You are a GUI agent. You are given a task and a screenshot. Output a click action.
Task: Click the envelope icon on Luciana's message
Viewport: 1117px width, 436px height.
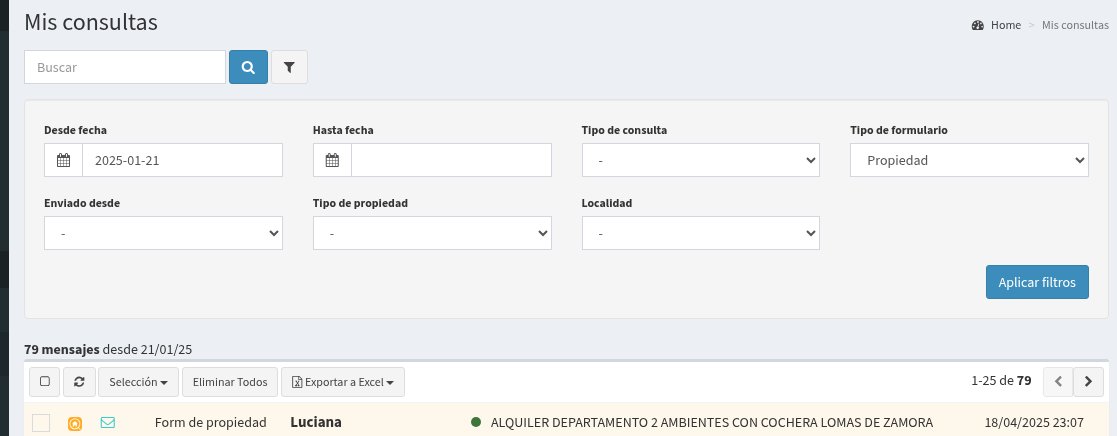pos(108,423)
